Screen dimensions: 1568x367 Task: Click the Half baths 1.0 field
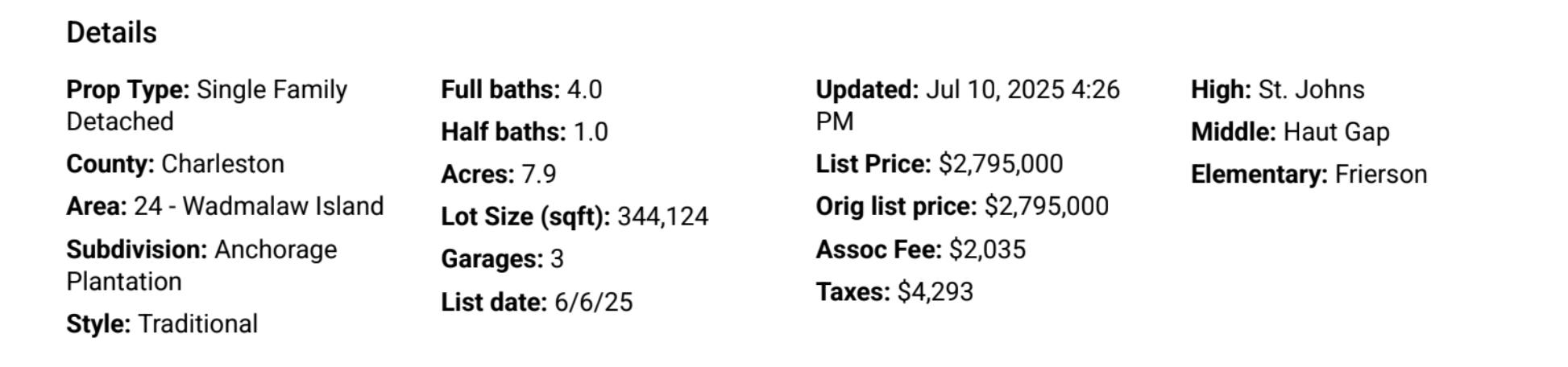coord(525,132)
